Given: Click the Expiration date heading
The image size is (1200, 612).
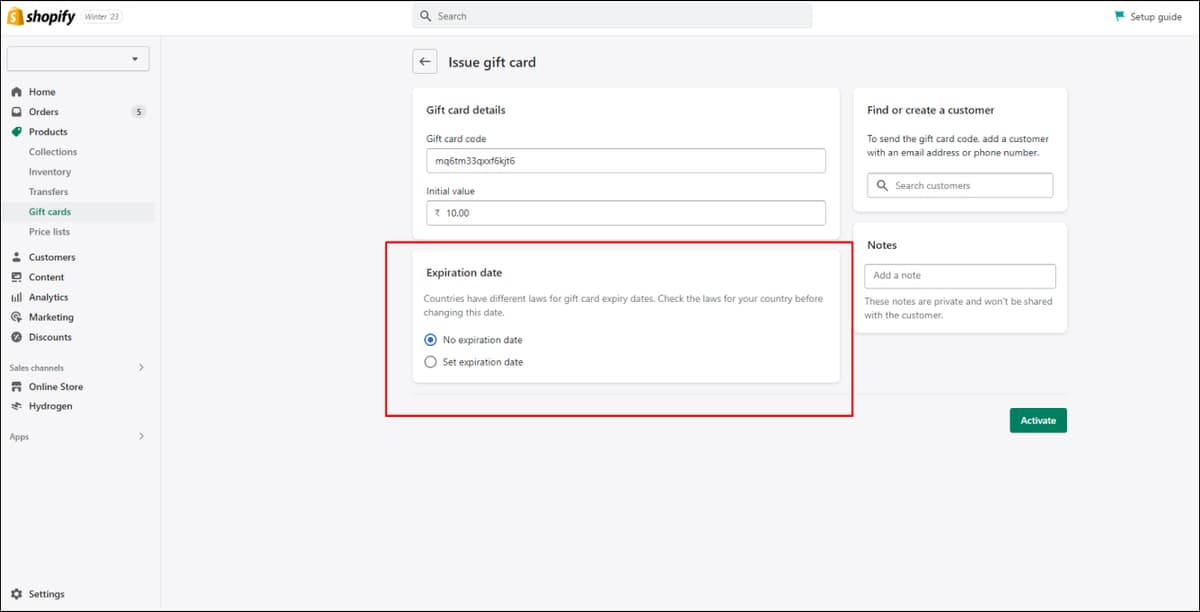Looking at the screenshot, I should tap(464, 272).
